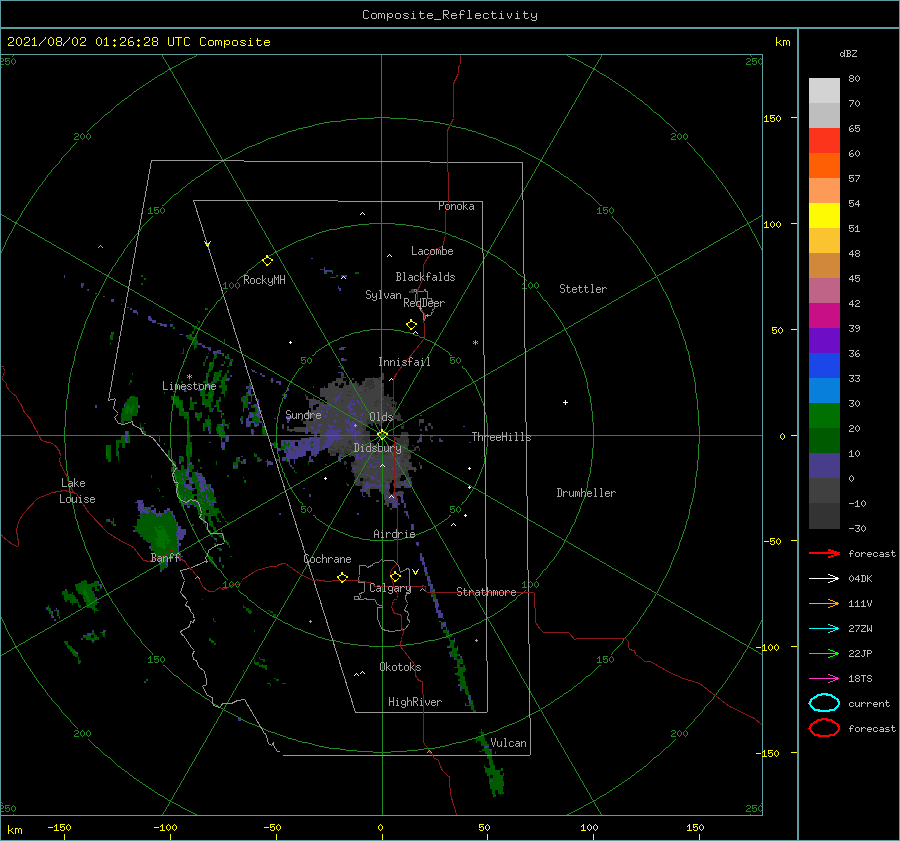The width and height of the screenshot is (900, 841).
Task: Click the yellow marker near RockyMH
Action: pos(267,261)
